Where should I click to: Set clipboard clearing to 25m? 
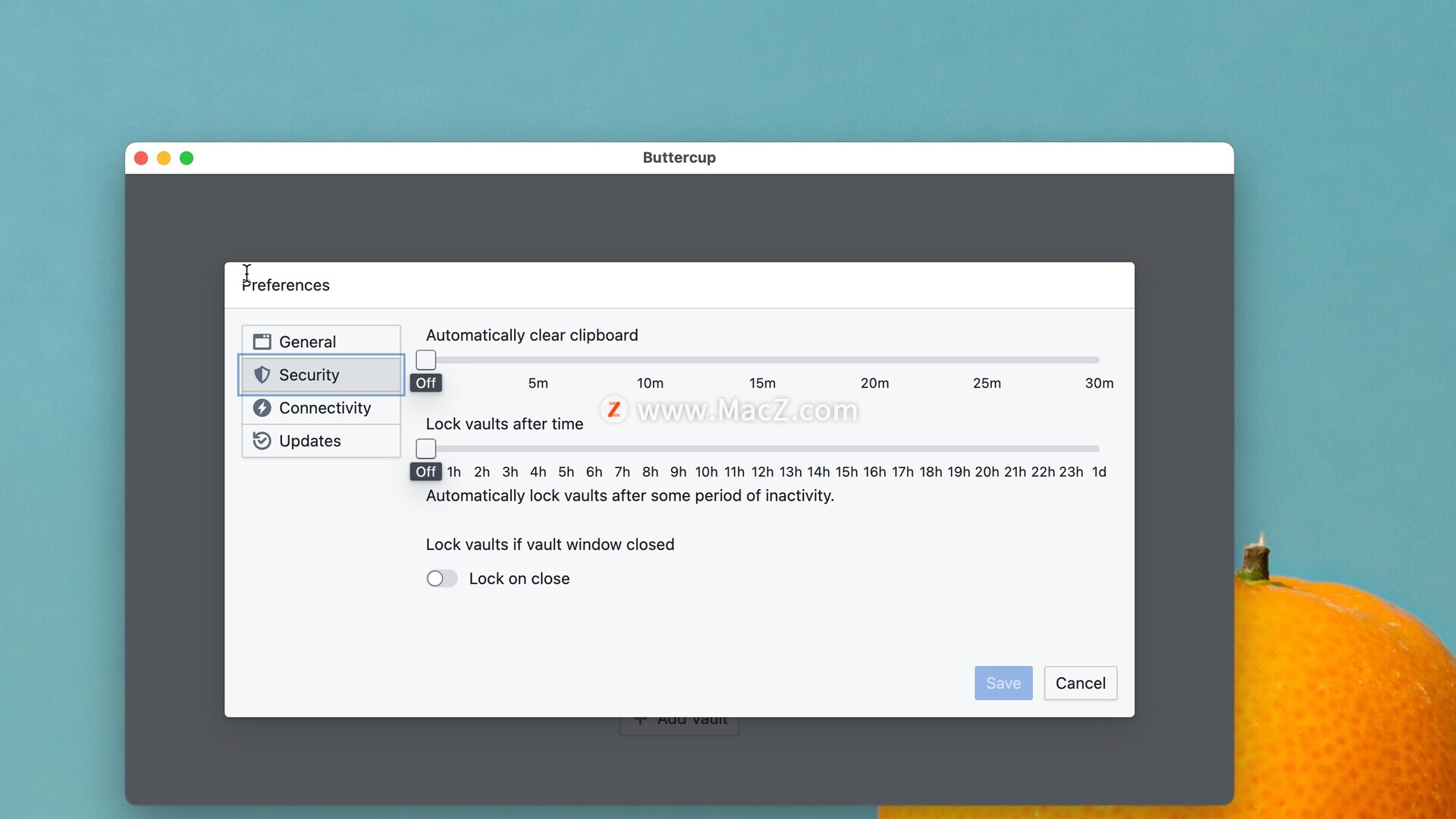[x=987, y=383]
